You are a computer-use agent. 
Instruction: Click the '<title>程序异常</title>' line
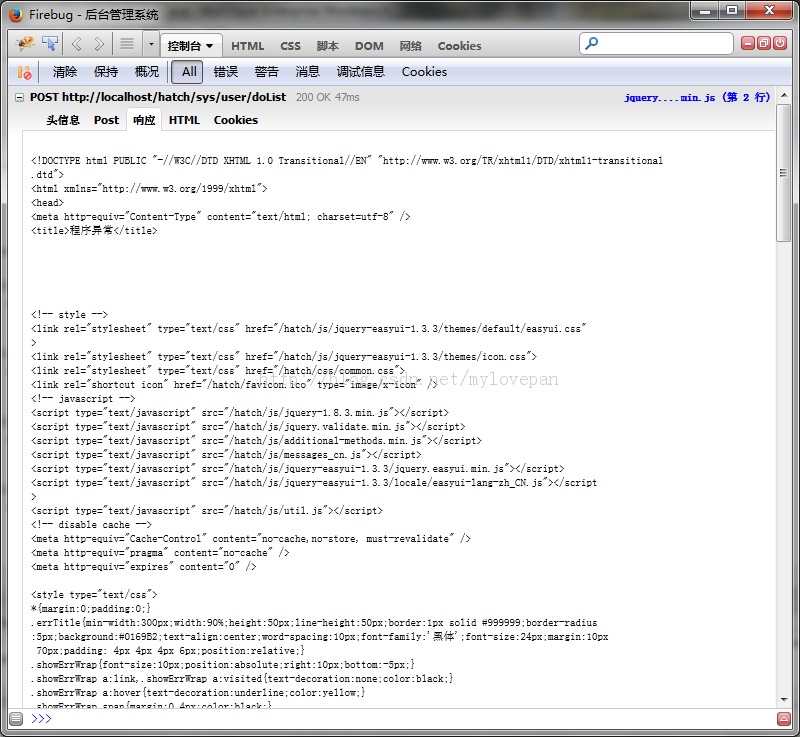point(94,231)
